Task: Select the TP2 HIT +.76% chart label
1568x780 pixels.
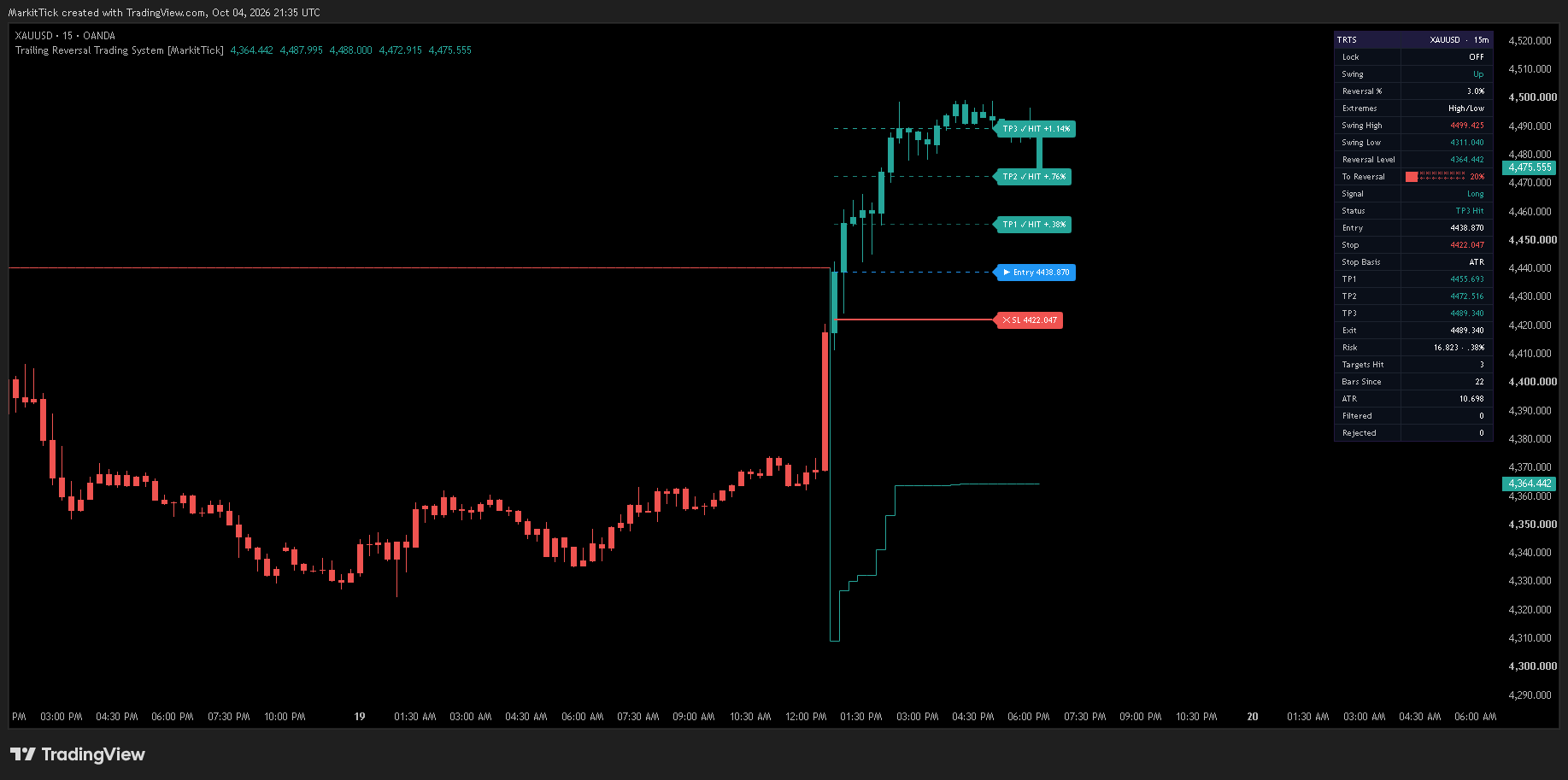Action: pos(1034,177)
